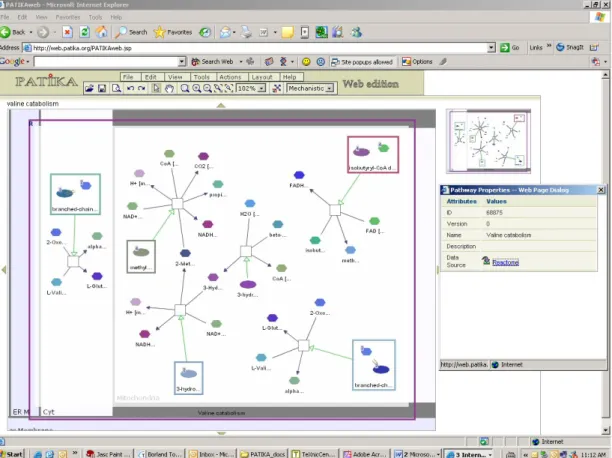This screenshot has height=458, width=612.
Task: Select the 3-hydro... node box
Action: (x=189, y=378)
